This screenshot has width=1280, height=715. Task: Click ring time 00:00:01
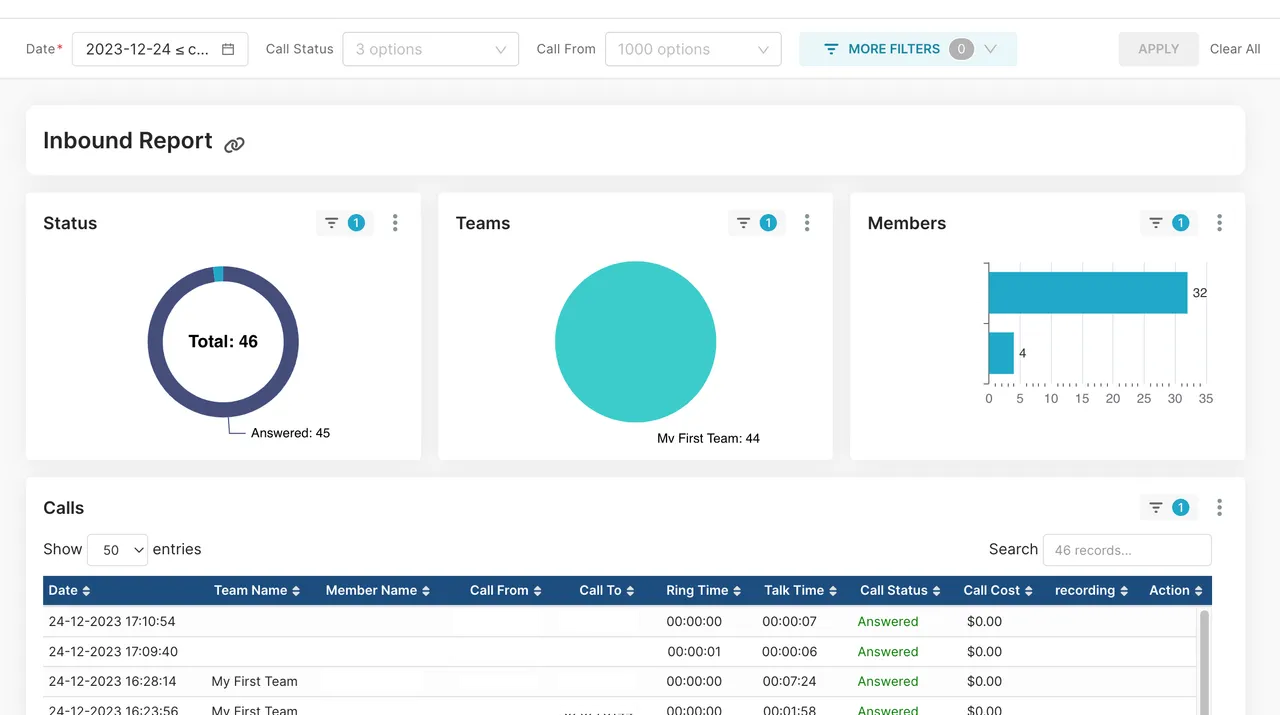pos(694,651)
